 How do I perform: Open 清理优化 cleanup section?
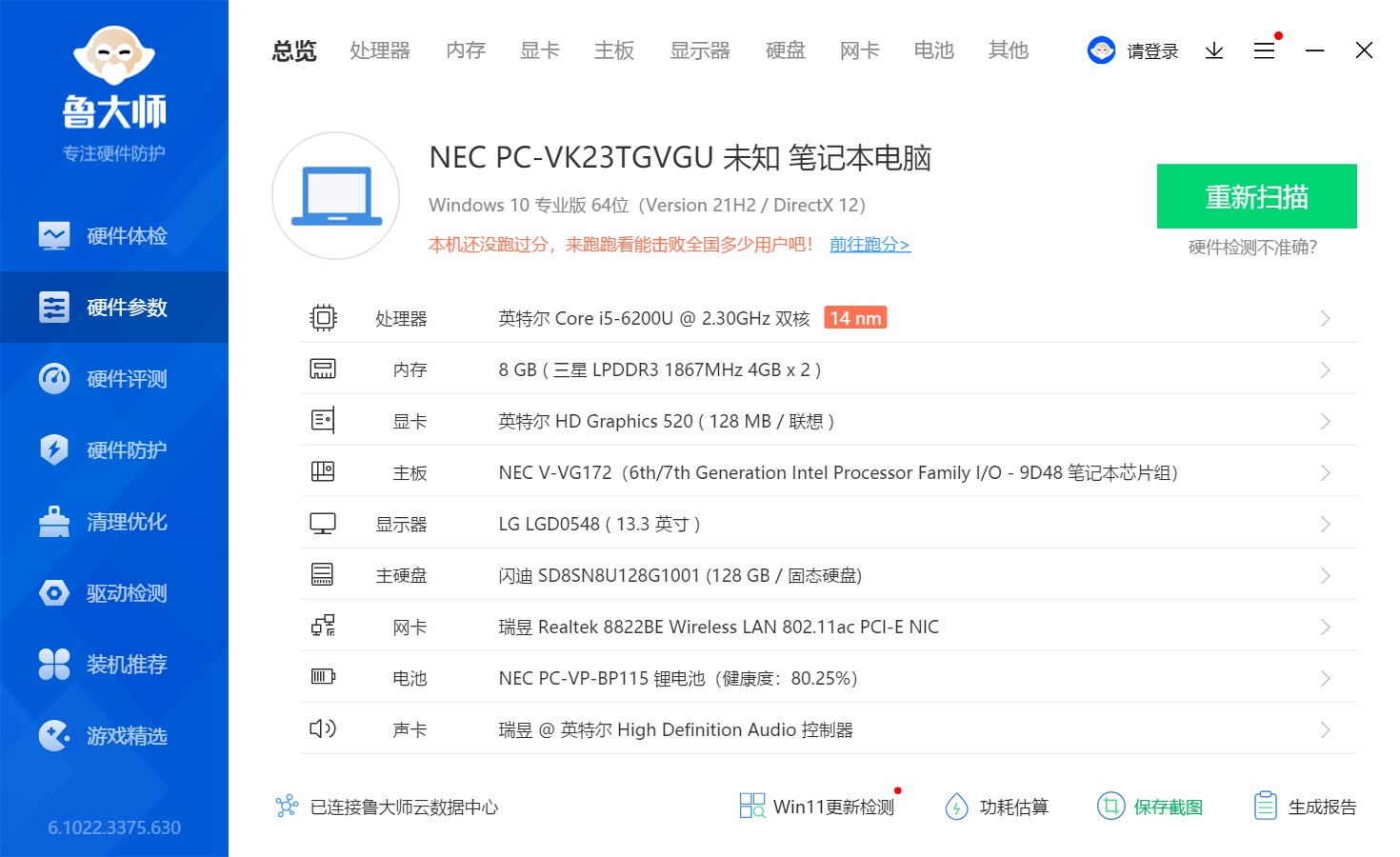pos(114,521)
